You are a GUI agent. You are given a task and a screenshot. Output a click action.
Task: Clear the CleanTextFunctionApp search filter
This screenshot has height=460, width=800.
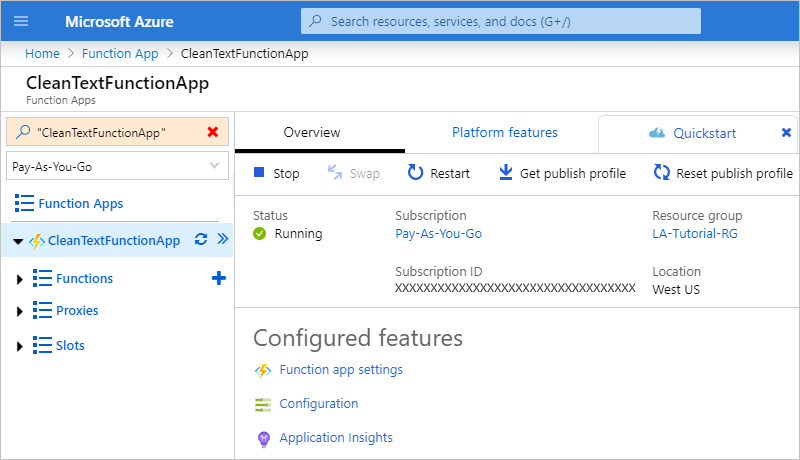coord(212,132)
